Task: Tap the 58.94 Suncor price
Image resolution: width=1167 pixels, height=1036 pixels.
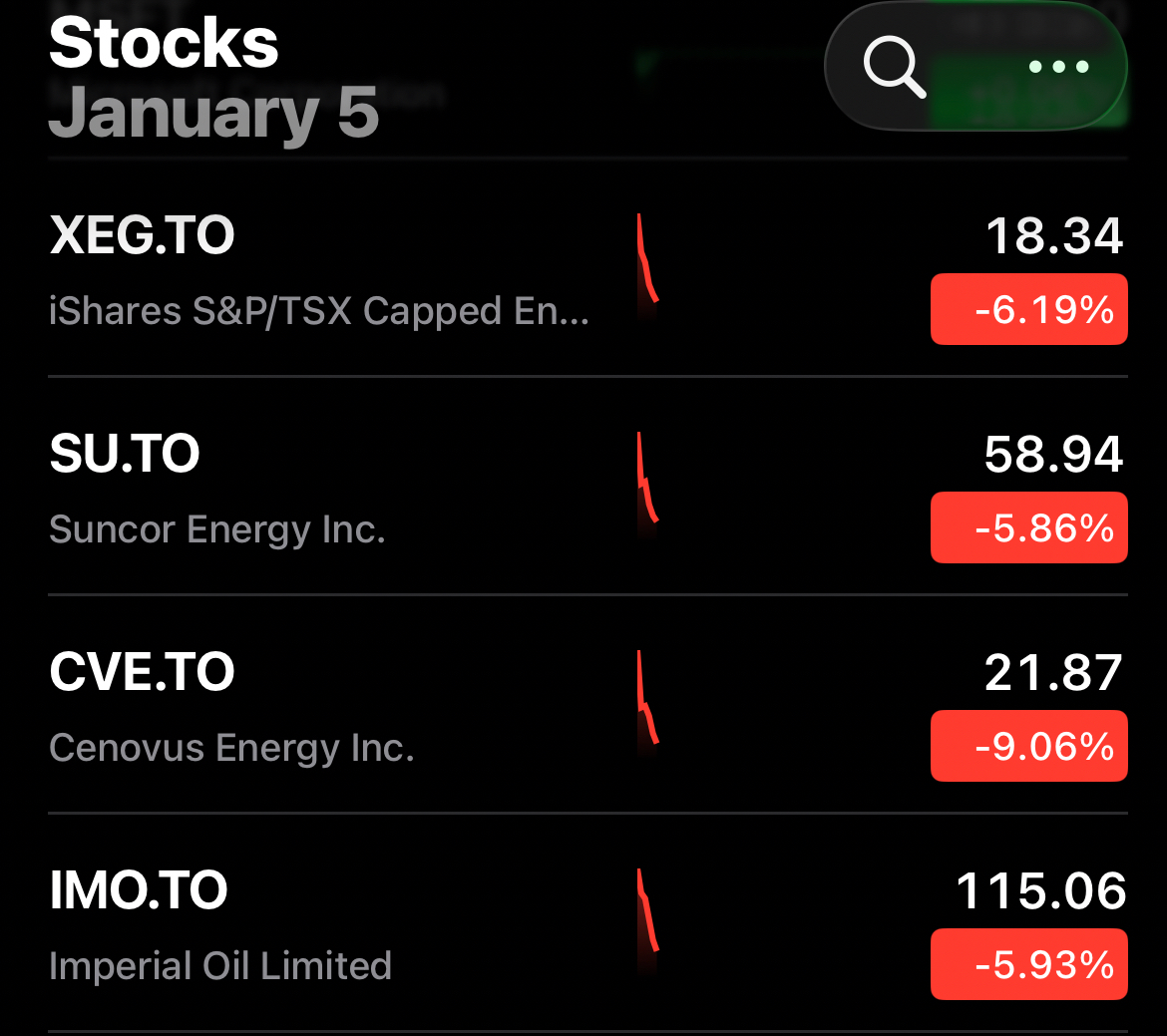Action: pyautogui.click(x=1053, y=455)
